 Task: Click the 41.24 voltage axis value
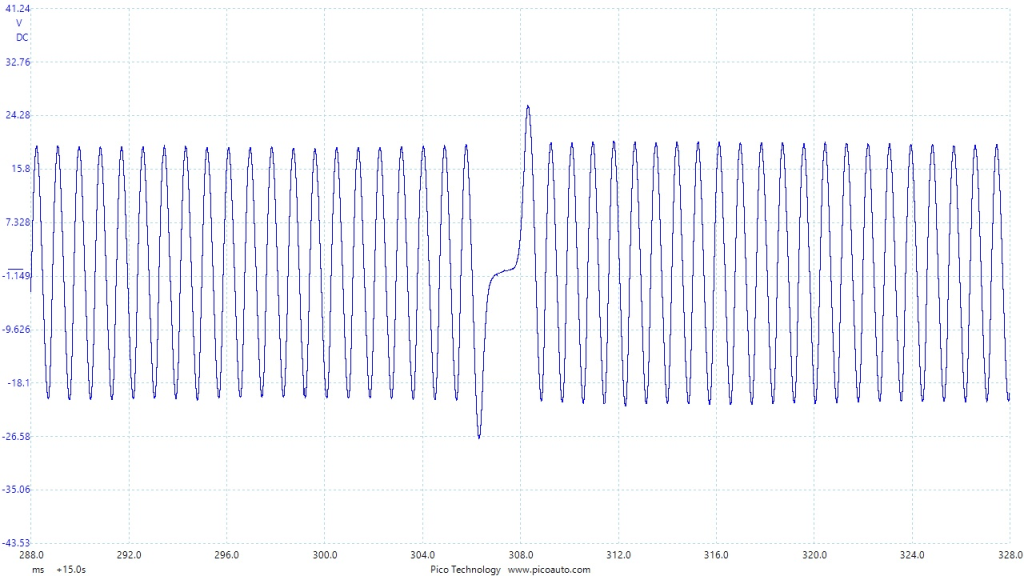click(x=18, y=8)
